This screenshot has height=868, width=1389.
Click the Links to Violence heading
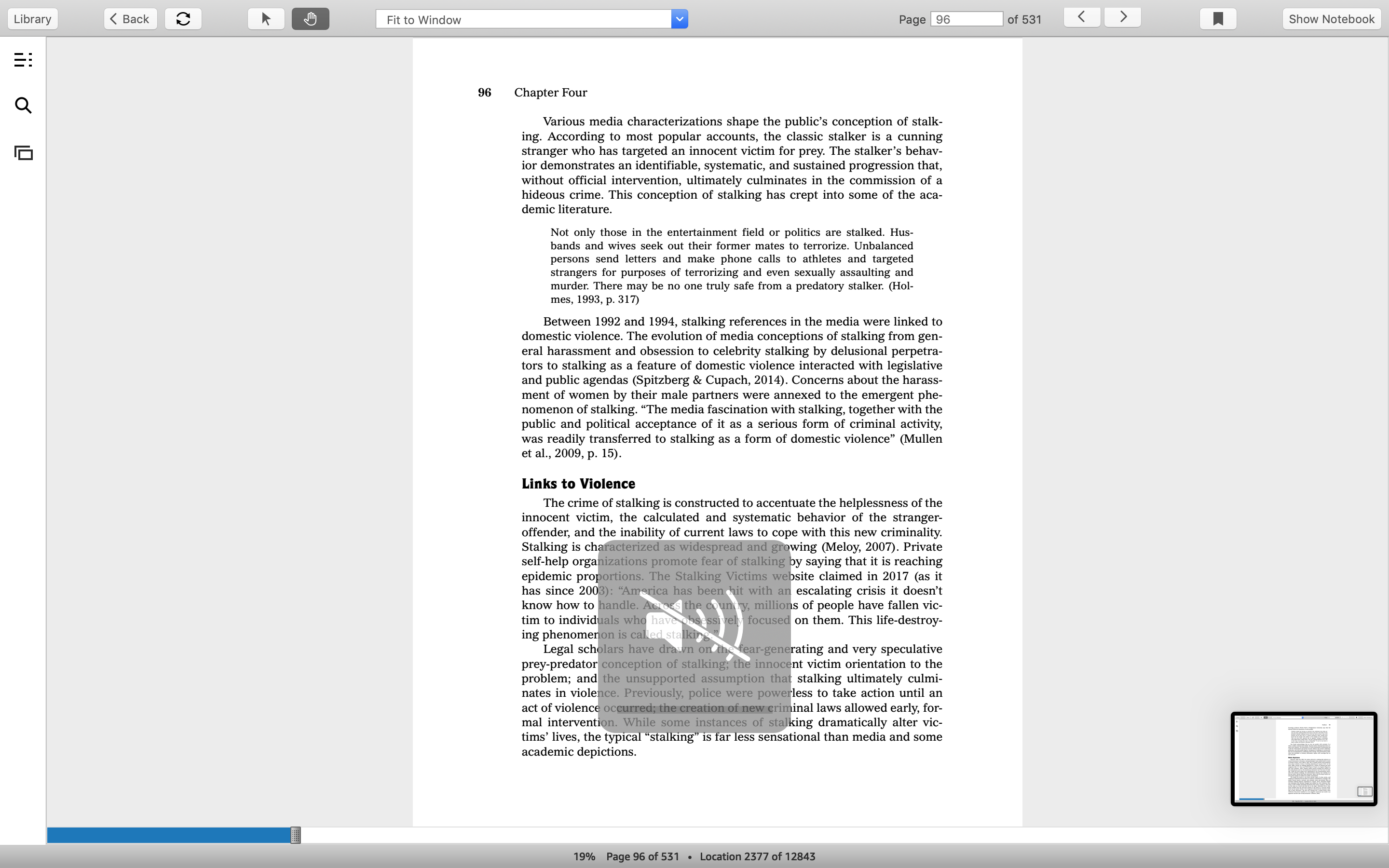coord(578,484)
